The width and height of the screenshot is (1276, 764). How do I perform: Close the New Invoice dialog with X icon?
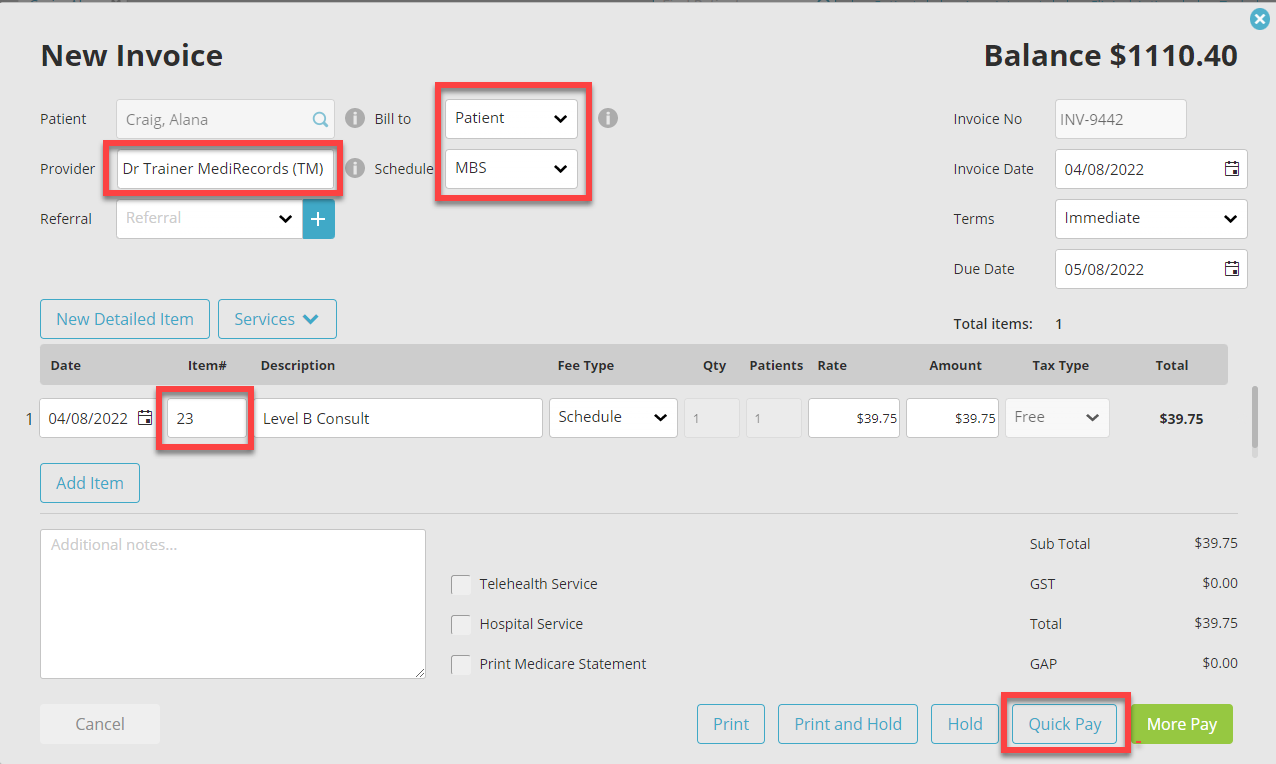coord(1259,19)
